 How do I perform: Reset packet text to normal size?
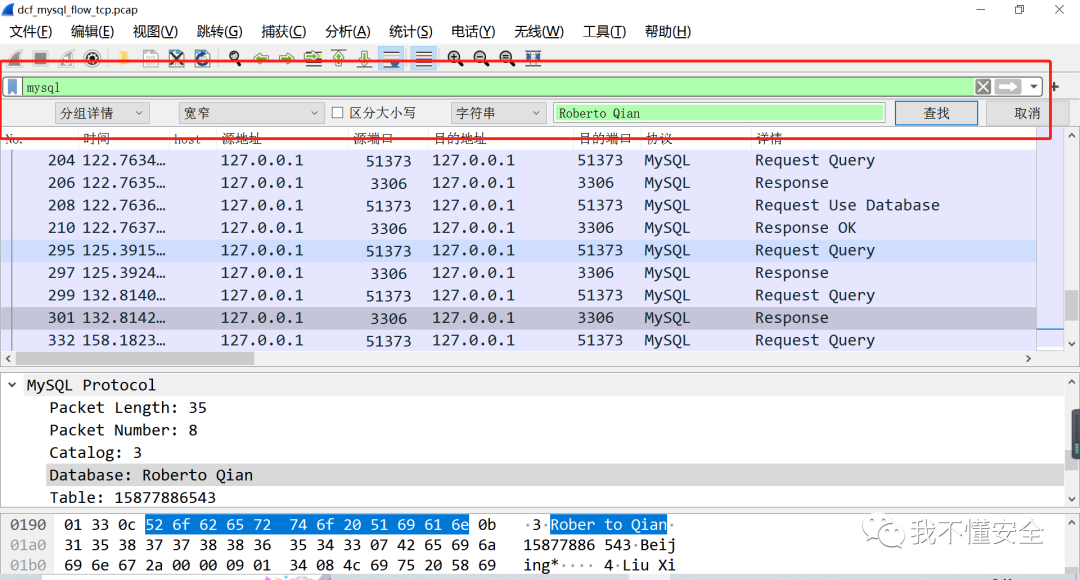pyautogui.click(x=507, y=59)
